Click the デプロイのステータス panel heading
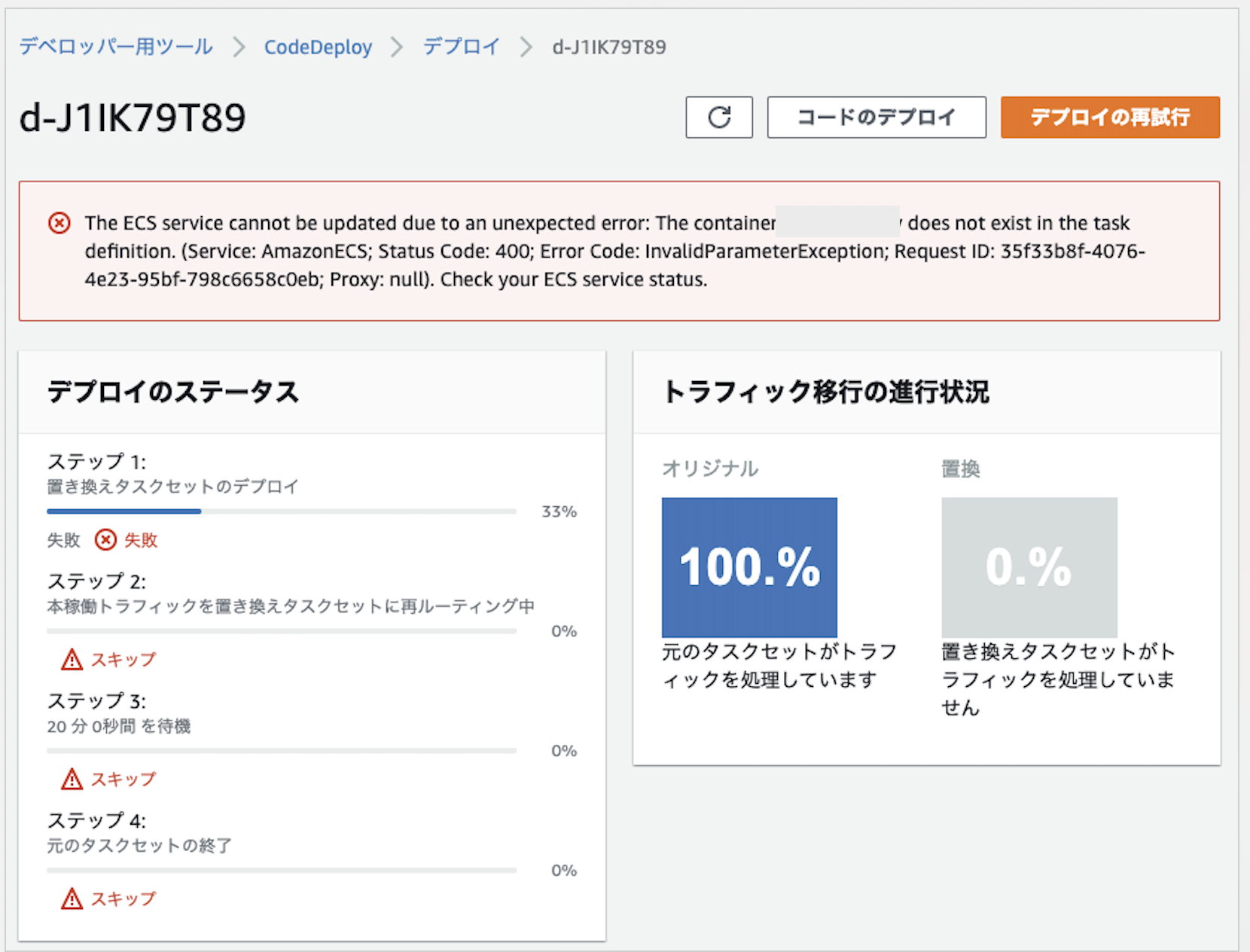Image resolution: width=1250 pixels, height=952 pixels. click(x=173, y=392)
